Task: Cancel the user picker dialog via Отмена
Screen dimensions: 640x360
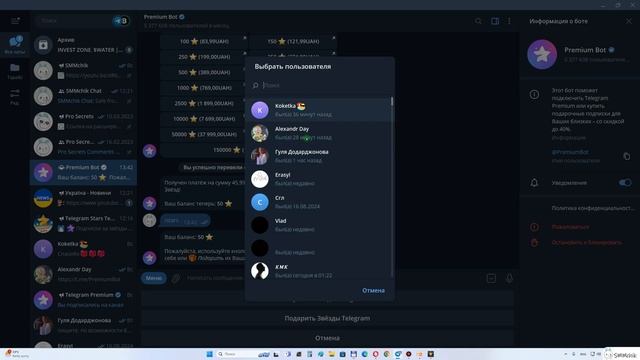Action: (373, 291)
